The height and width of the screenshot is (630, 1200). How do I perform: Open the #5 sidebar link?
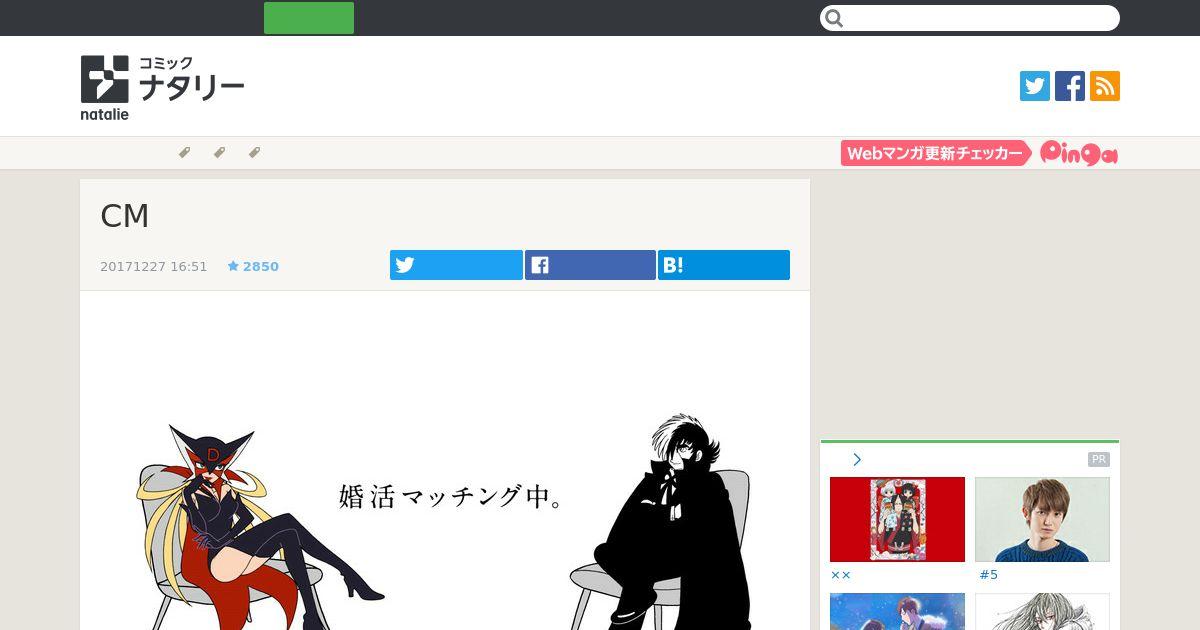pos(988,575)
